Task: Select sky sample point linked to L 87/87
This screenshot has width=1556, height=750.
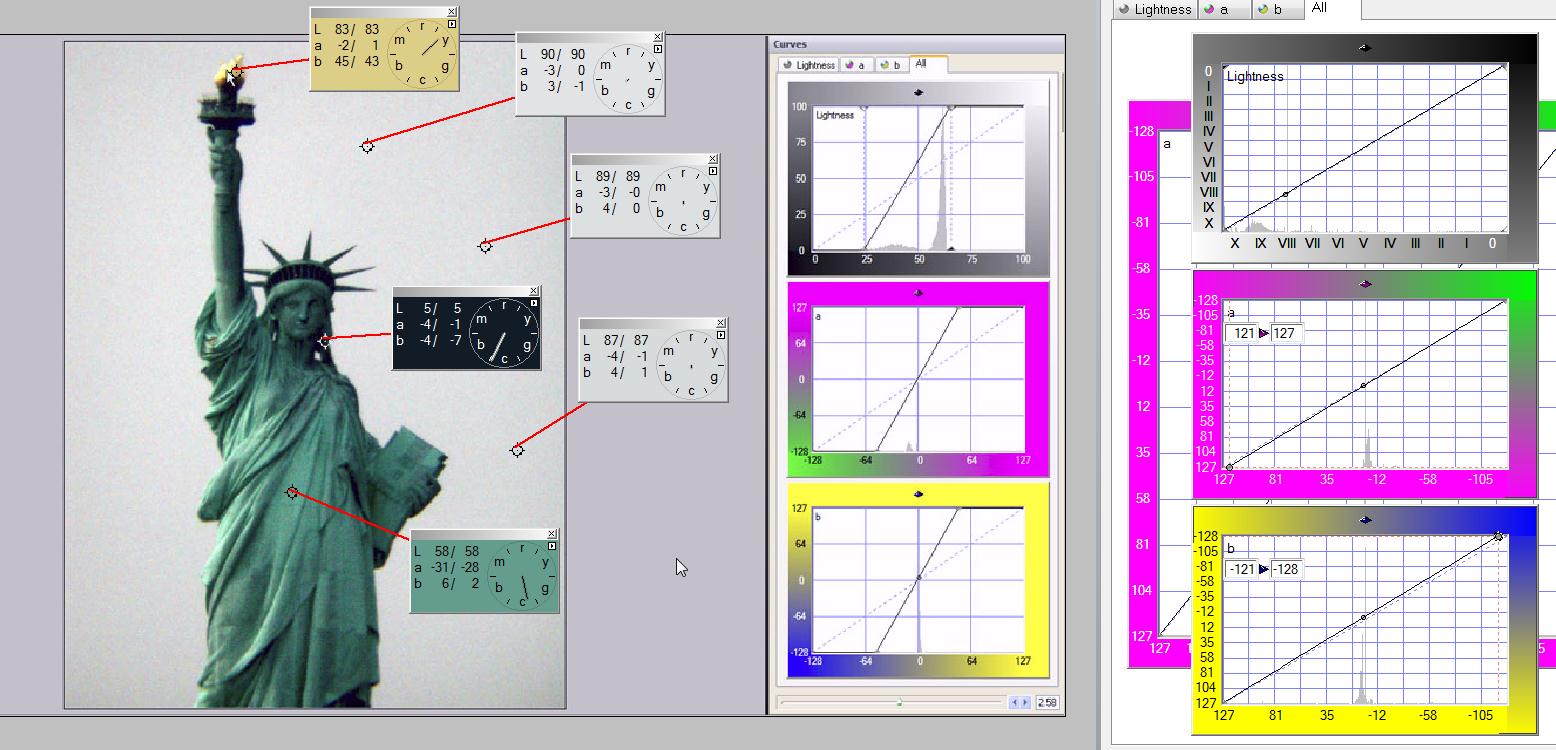Action: (x=517, y=450)
